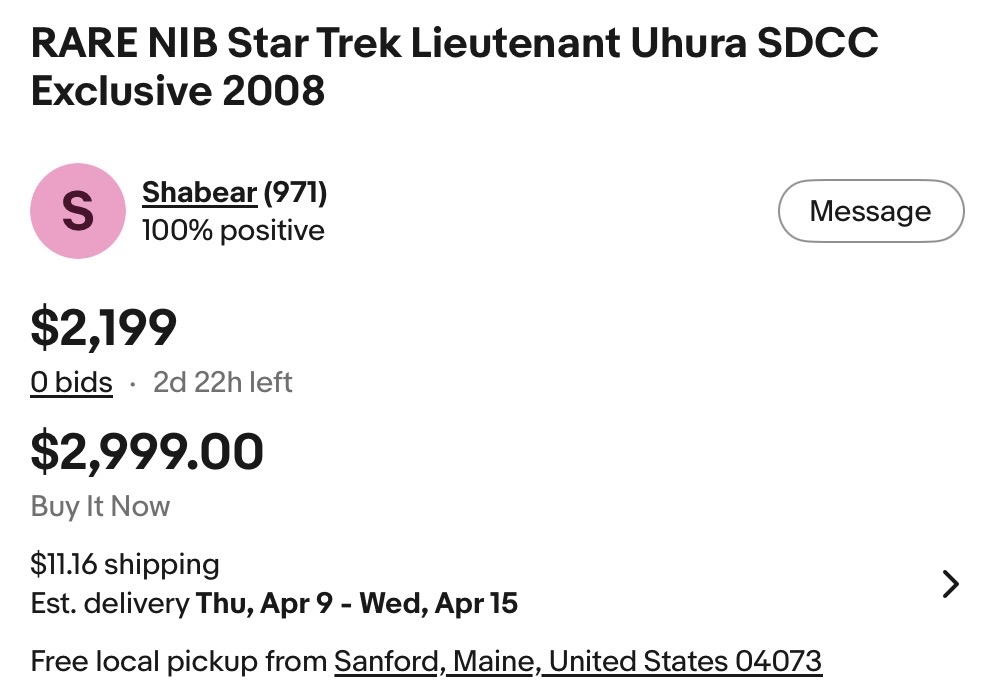Click Exclusive 2008 in the listing title
This screenshot has width=988, height=694.
pos(178,92)
